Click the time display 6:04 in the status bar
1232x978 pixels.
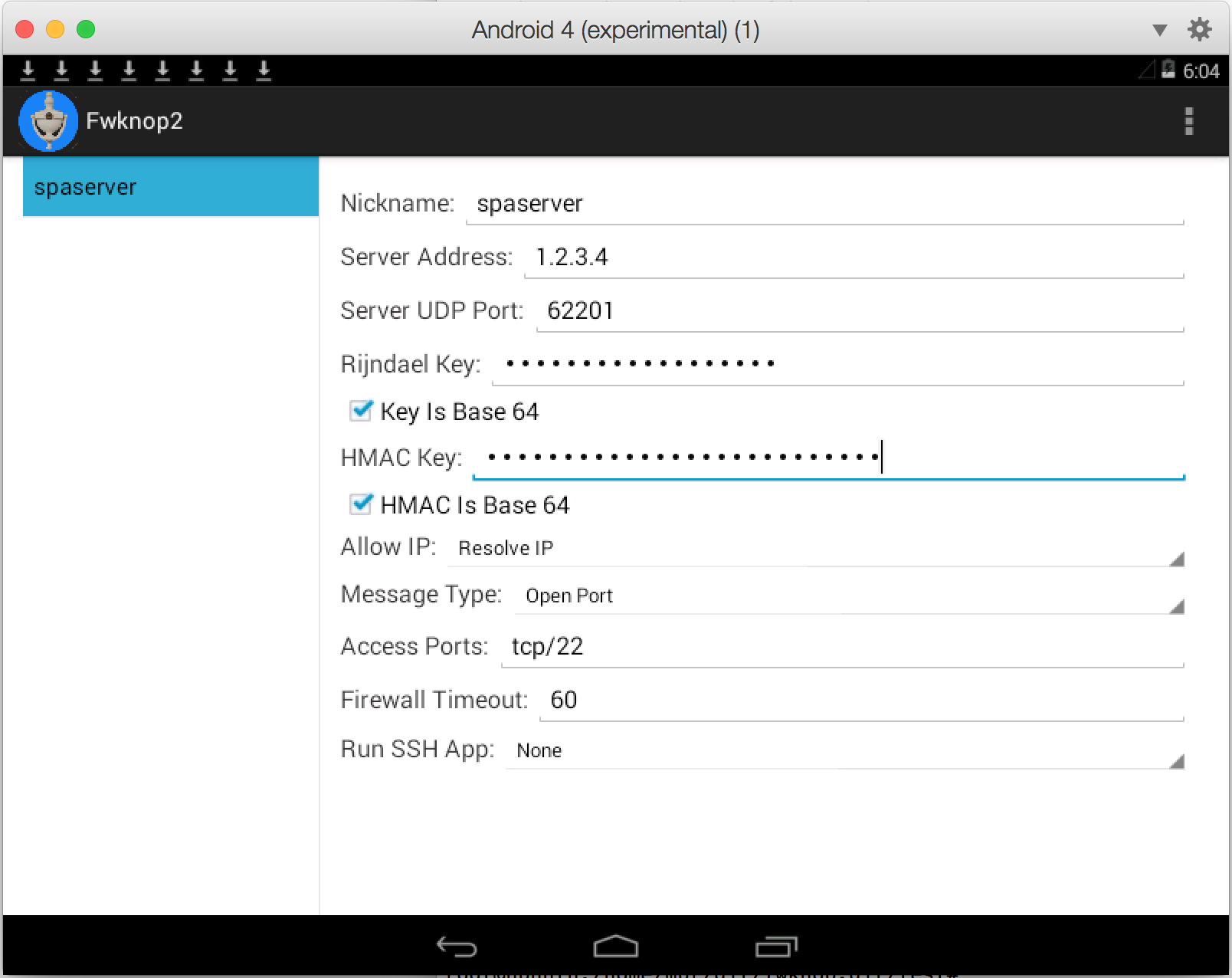(1201, 71)
